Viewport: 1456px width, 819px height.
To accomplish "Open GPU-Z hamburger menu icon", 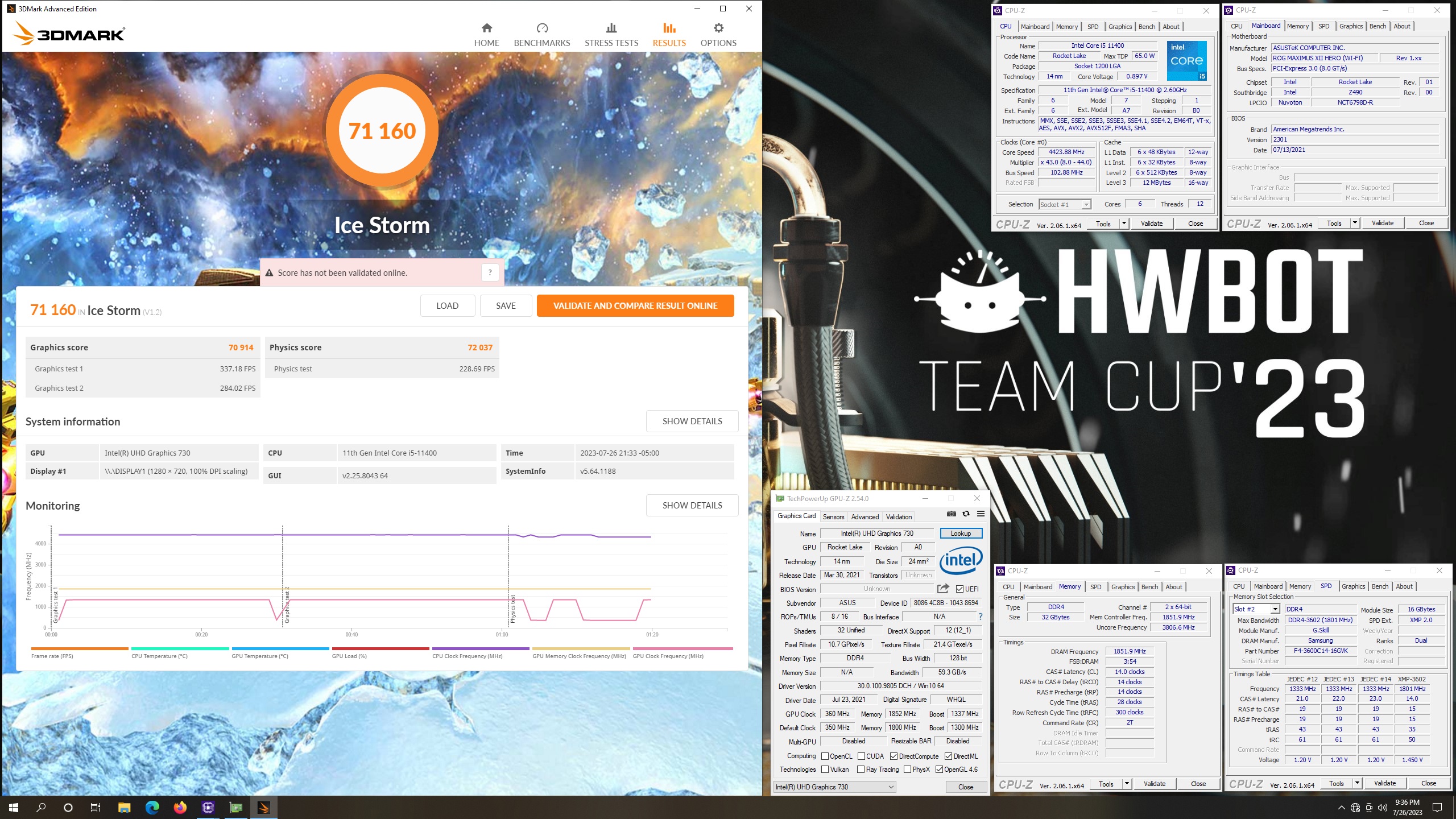I will (981, 514).
